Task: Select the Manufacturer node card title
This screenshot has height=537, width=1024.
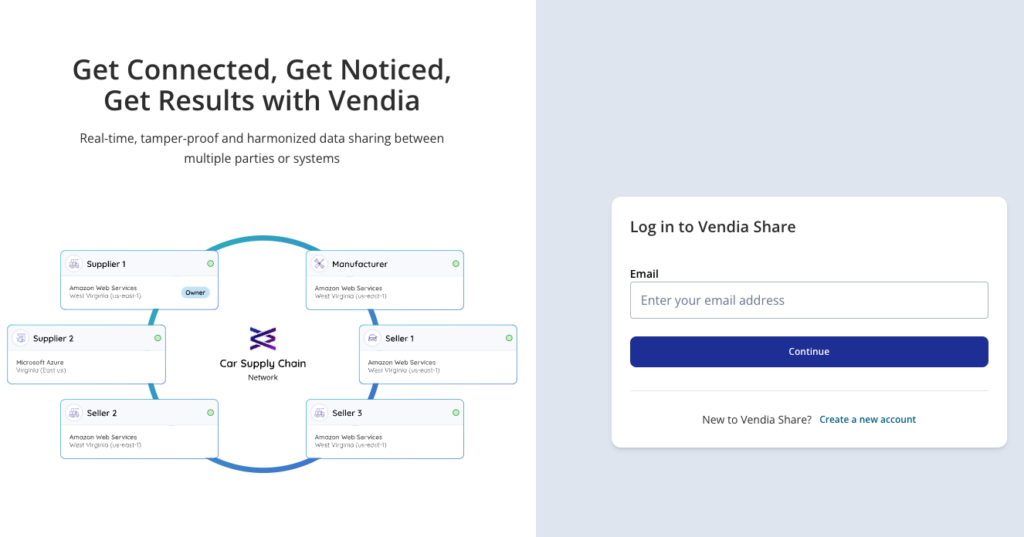Action: click(360, 264)
